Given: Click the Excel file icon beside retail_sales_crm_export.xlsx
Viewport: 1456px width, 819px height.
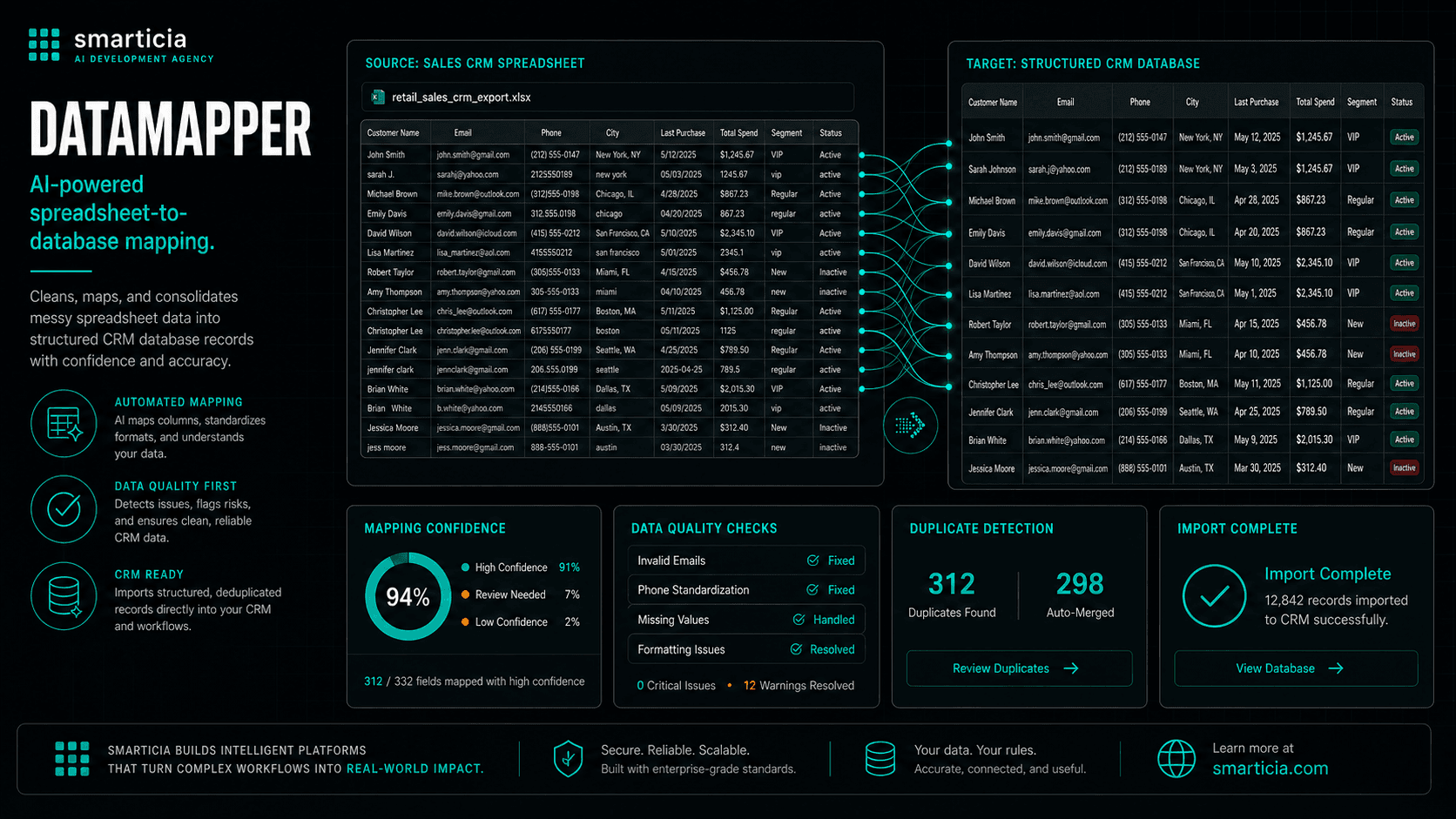Looking at the screenshot, I should click(378, 97).
